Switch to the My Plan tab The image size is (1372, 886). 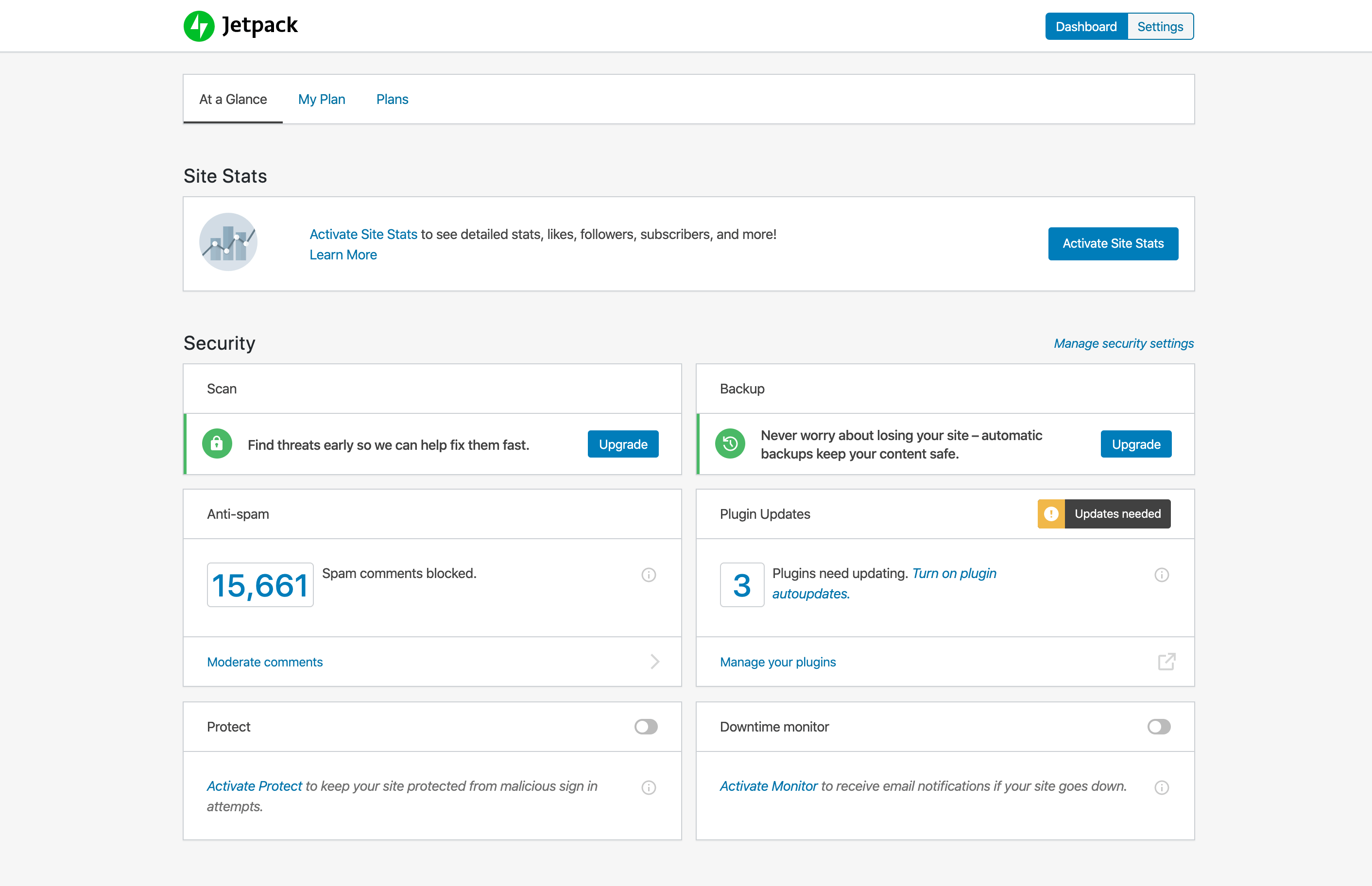tap(322, 100)
